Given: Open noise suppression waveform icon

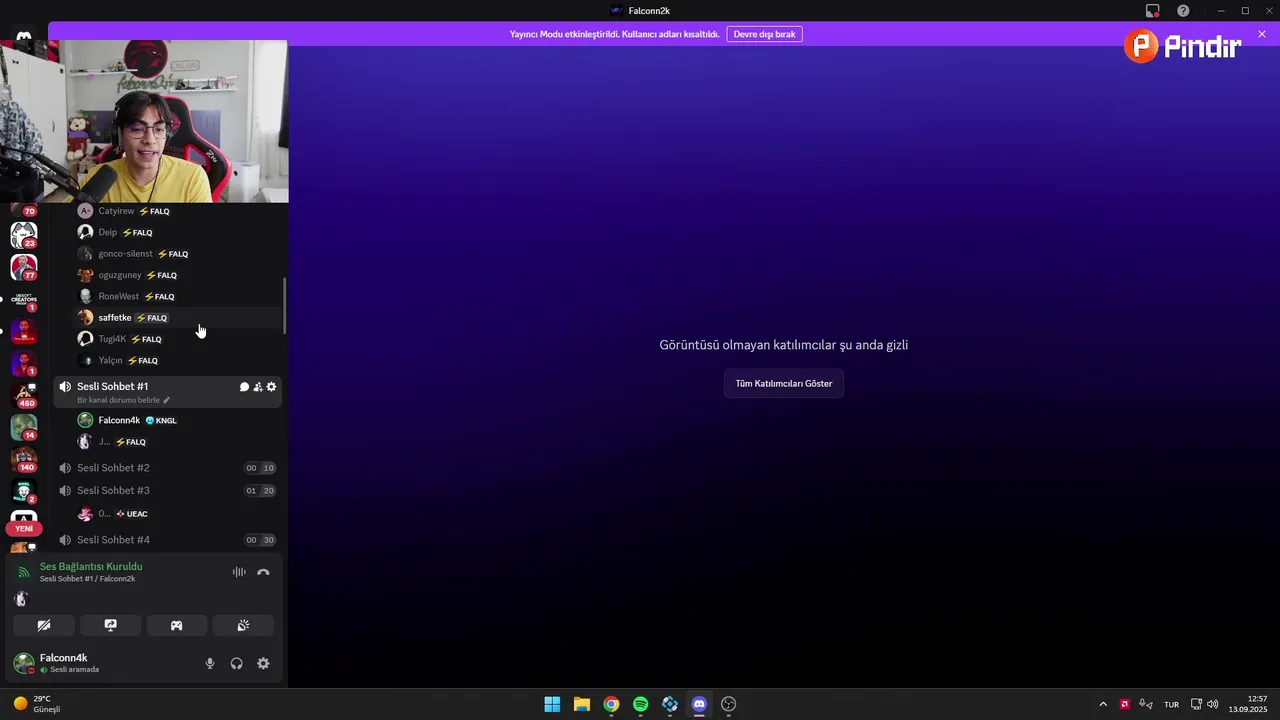Looking at the screenshot, I should [239, 572].
